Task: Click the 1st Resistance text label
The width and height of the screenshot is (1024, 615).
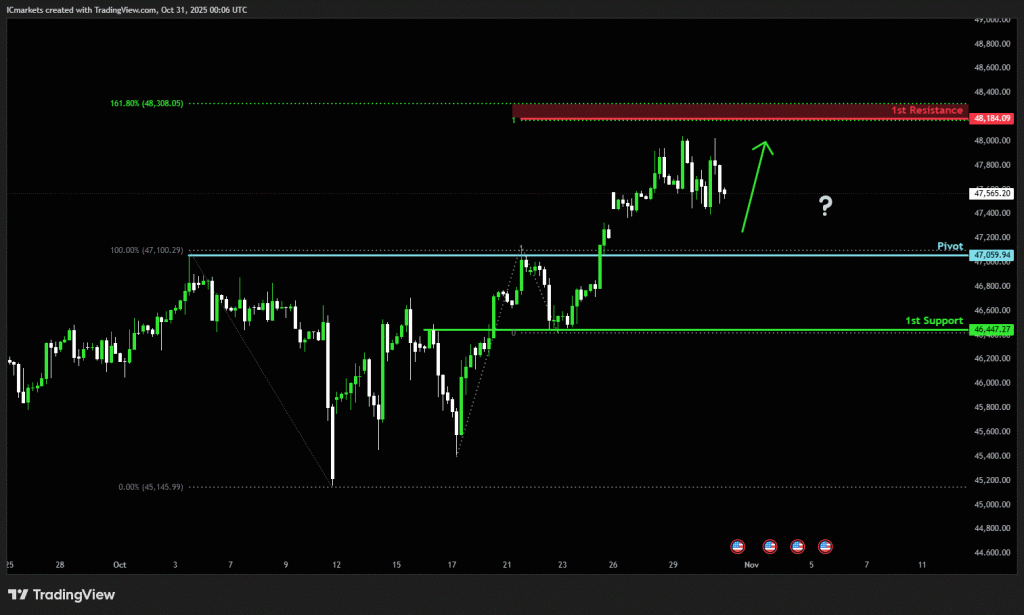Action: click(927, 110)
